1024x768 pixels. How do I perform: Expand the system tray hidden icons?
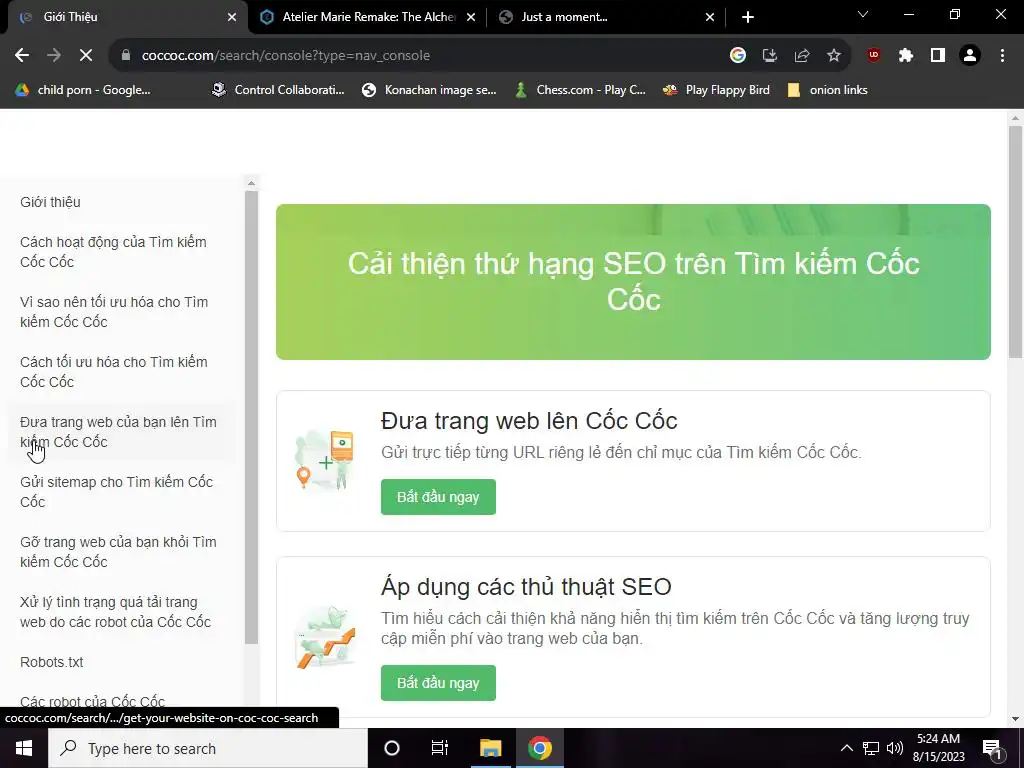click(x=846, y=748)
